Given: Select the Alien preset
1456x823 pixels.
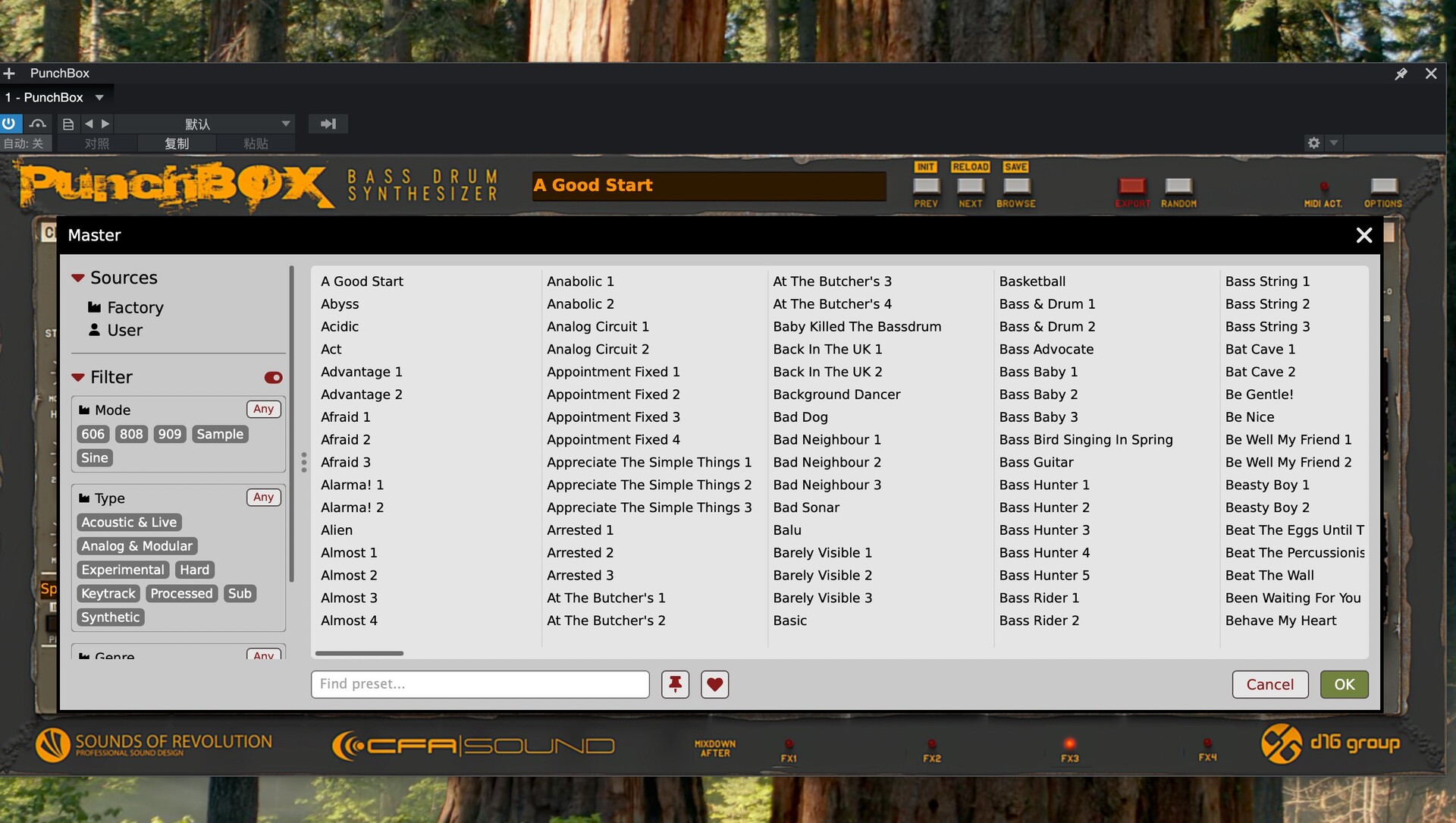Looking at the screenshot, I should (x=337, y=530).
